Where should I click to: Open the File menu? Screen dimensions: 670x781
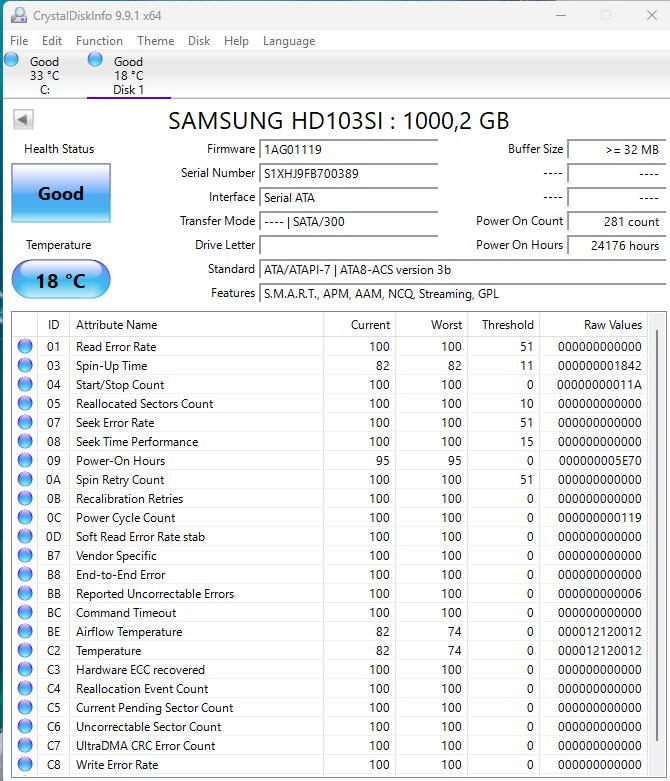pos(19,41)
